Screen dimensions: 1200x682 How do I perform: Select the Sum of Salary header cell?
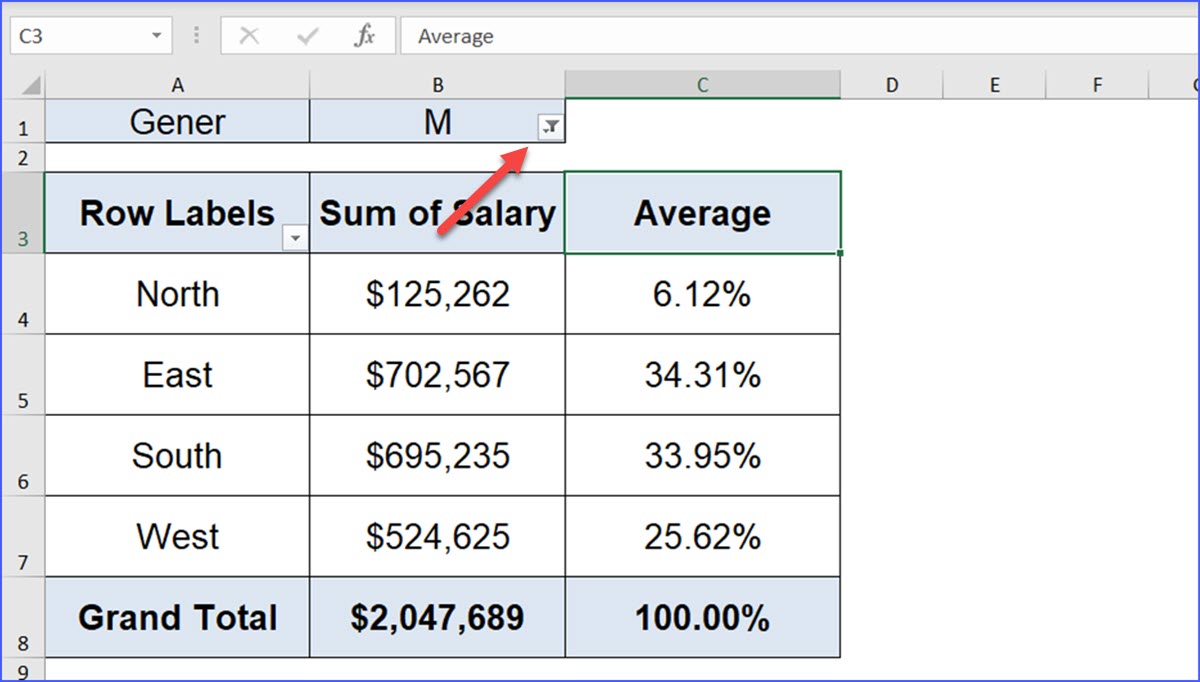437,213
